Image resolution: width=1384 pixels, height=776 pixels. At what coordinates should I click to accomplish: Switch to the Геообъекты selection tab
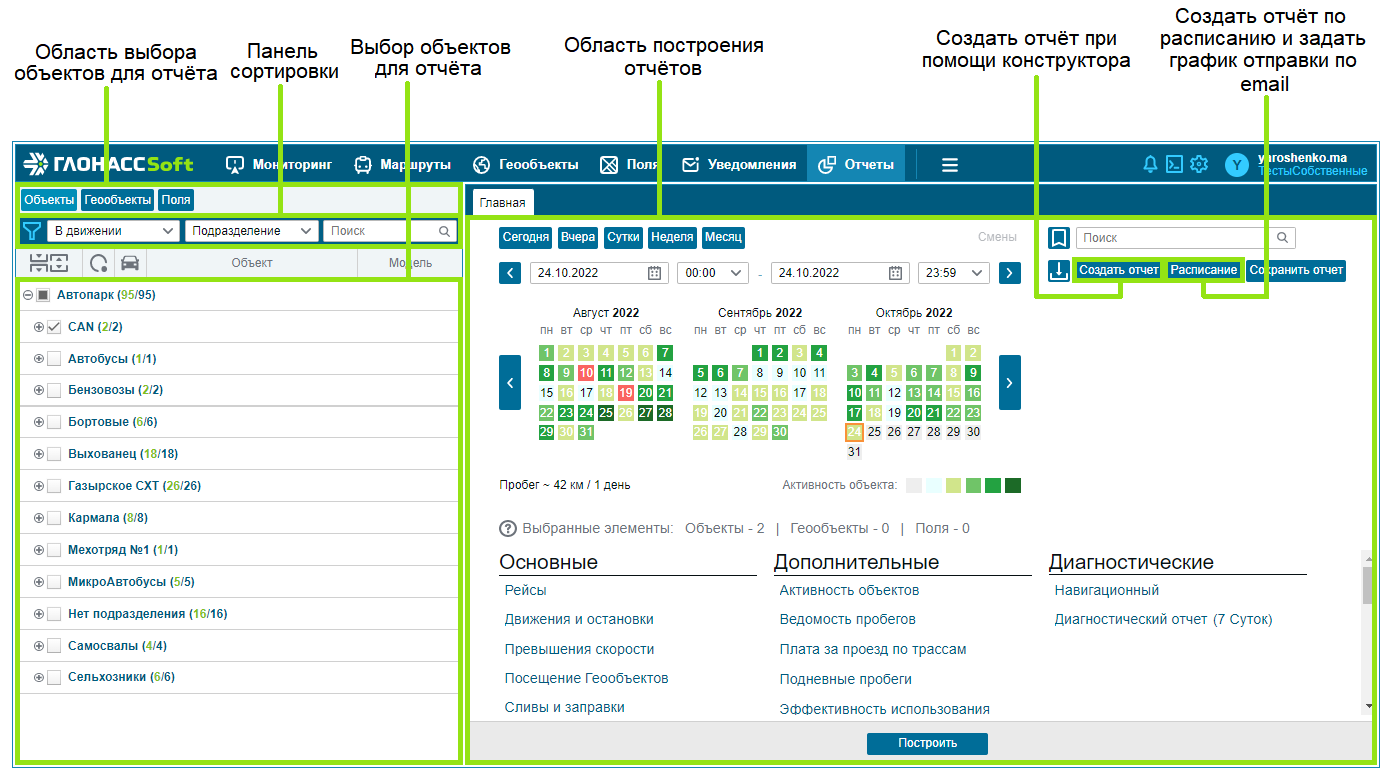coord(118,200)
